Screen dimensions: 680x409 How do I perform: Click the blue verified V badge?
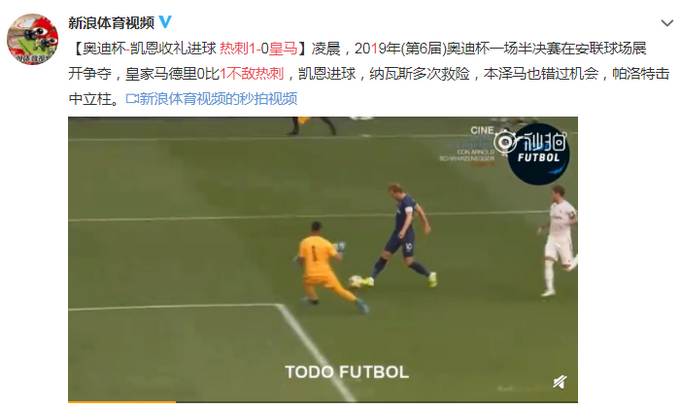tap(165, 22)
